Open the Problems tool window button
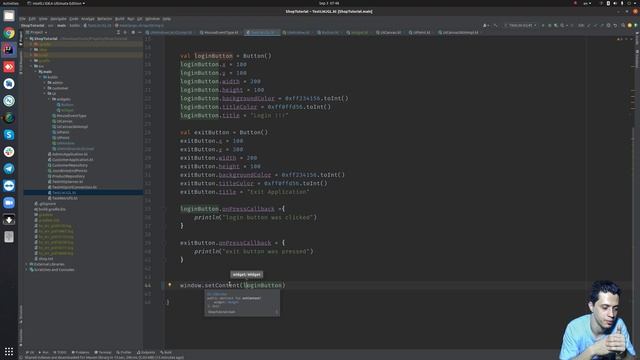Viewport: 640px width, 360px height. click(x=80, y=352)
